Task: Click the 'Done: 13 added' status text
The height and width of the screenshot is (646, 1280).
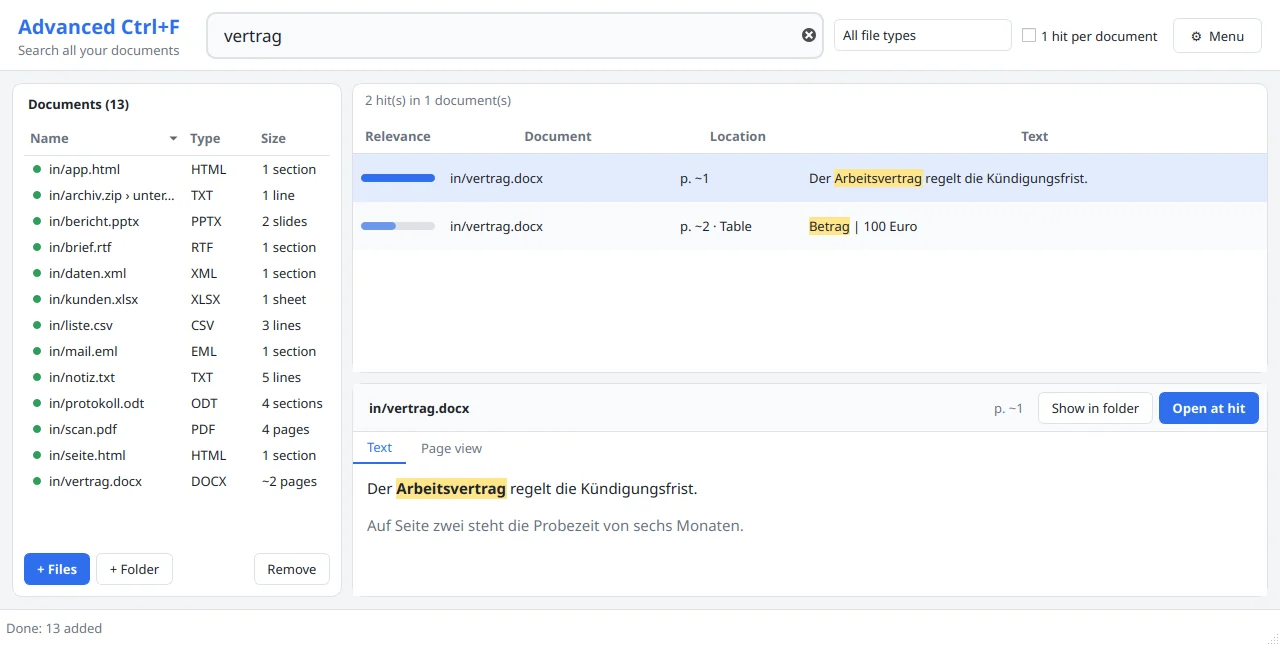Action: point(54,629)
